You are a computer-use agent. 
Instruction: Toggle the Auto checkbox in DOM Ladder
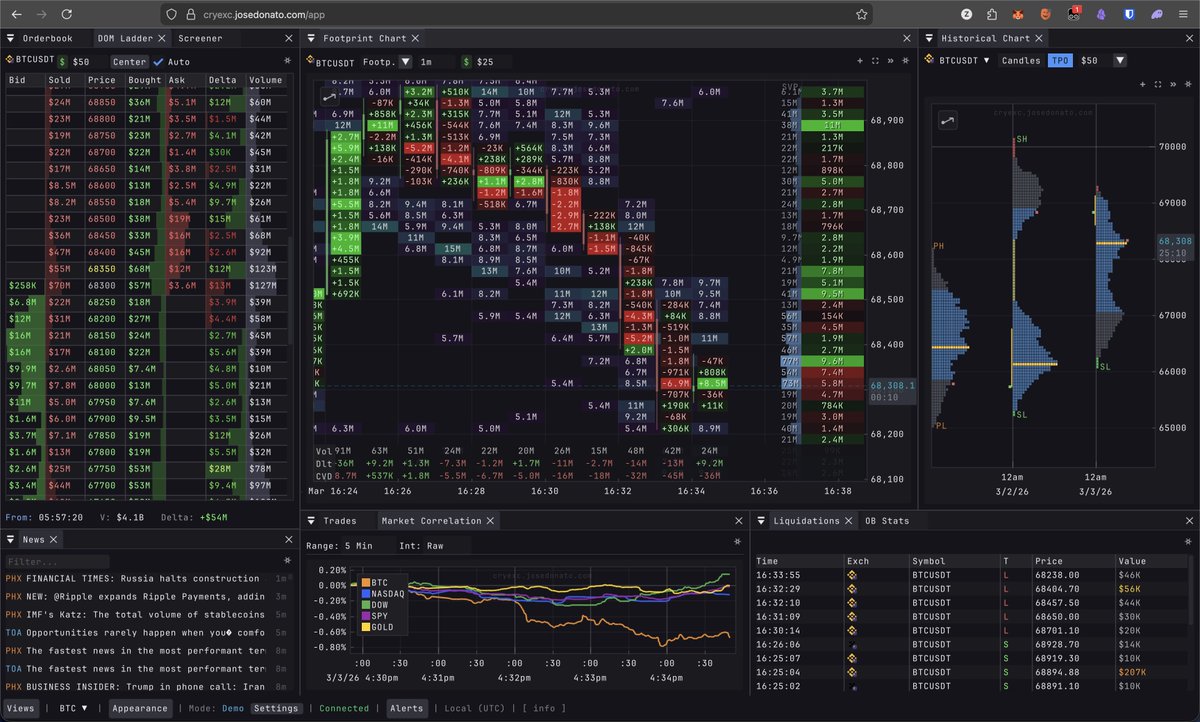point(158,61)
